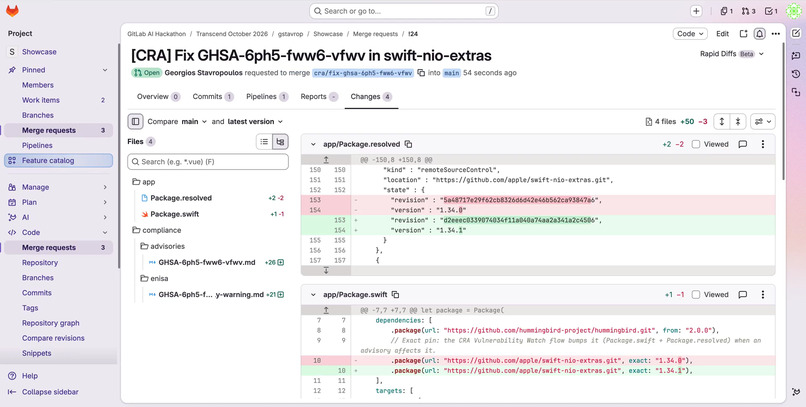806x407 pixels.
Task: Open merge requests counter icon in top bar
Action: (748, 11)
